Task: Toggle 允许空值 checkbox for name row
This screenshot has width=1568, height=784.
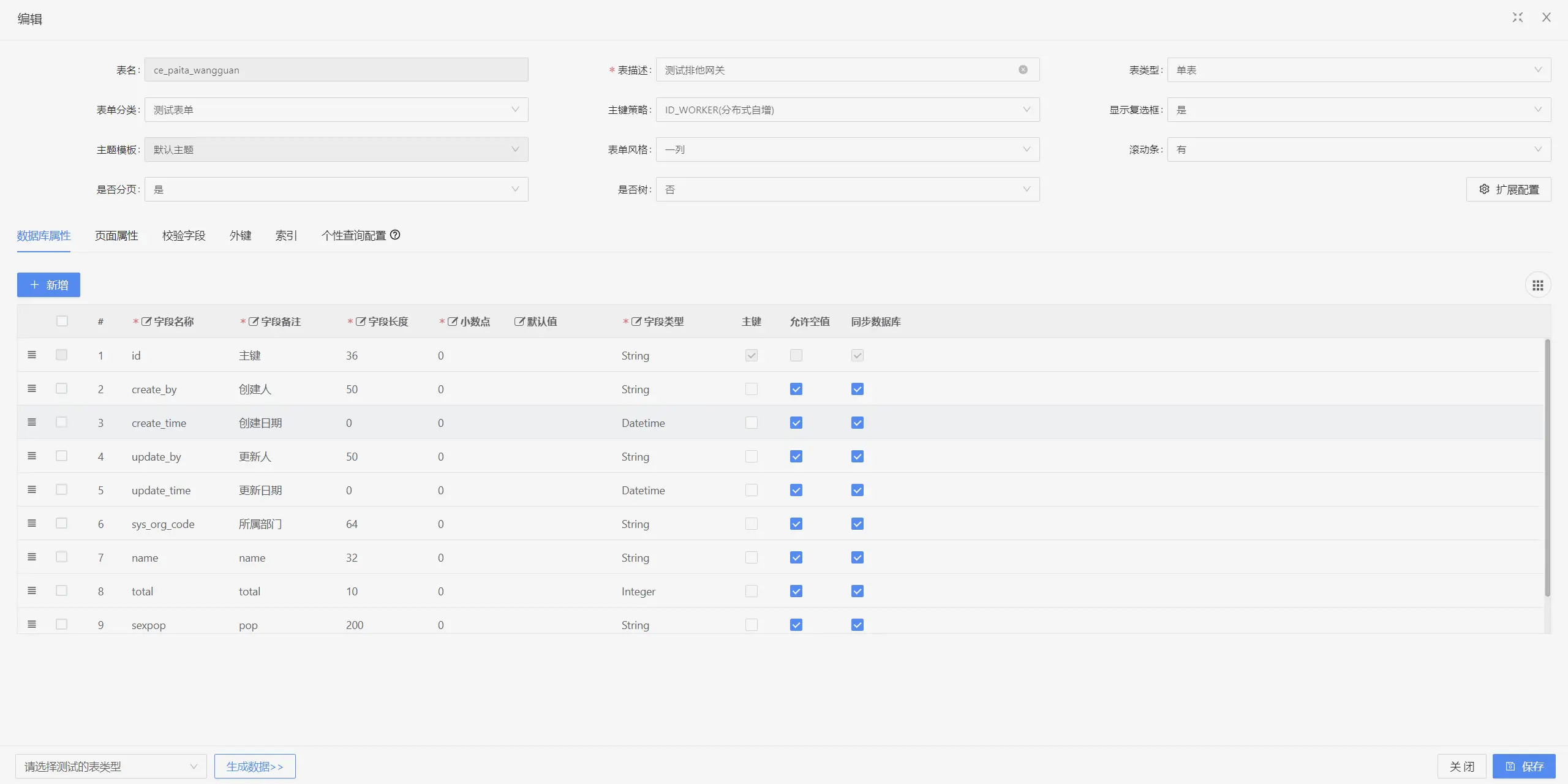Action: 796,557
